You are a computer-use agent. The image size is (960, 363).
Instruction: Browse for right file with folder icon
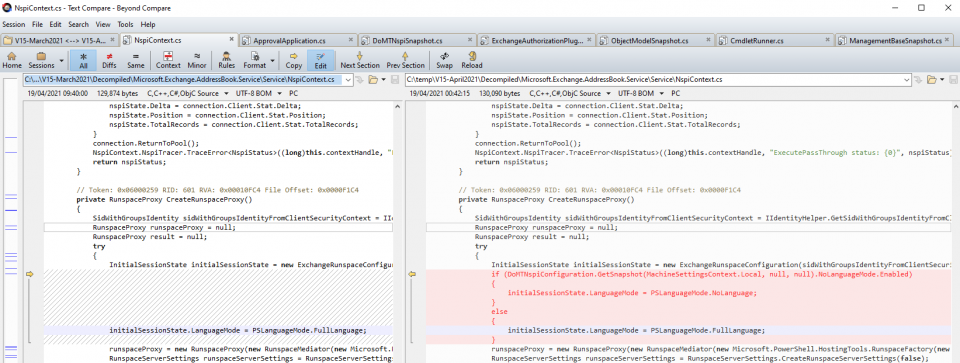(932, 80)
